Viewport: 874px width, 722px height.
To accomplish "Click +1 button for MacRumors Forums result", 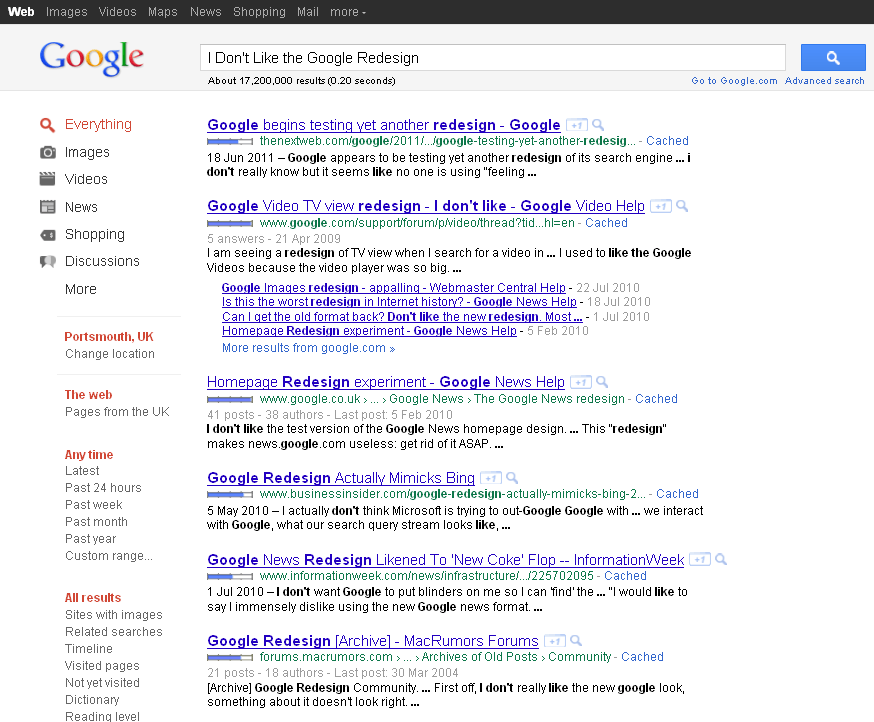I will point(555,641).
